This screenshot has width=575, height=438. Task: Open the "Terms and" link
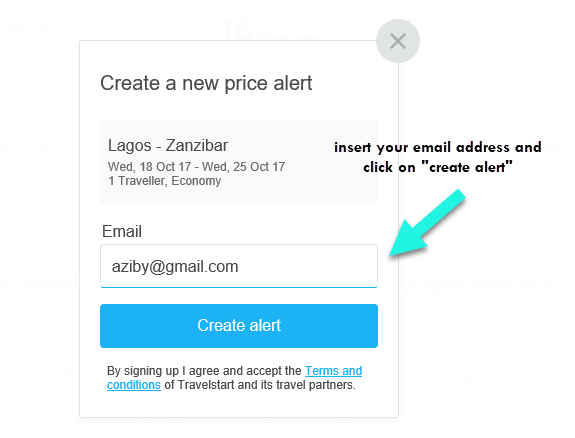click(333, 371)
